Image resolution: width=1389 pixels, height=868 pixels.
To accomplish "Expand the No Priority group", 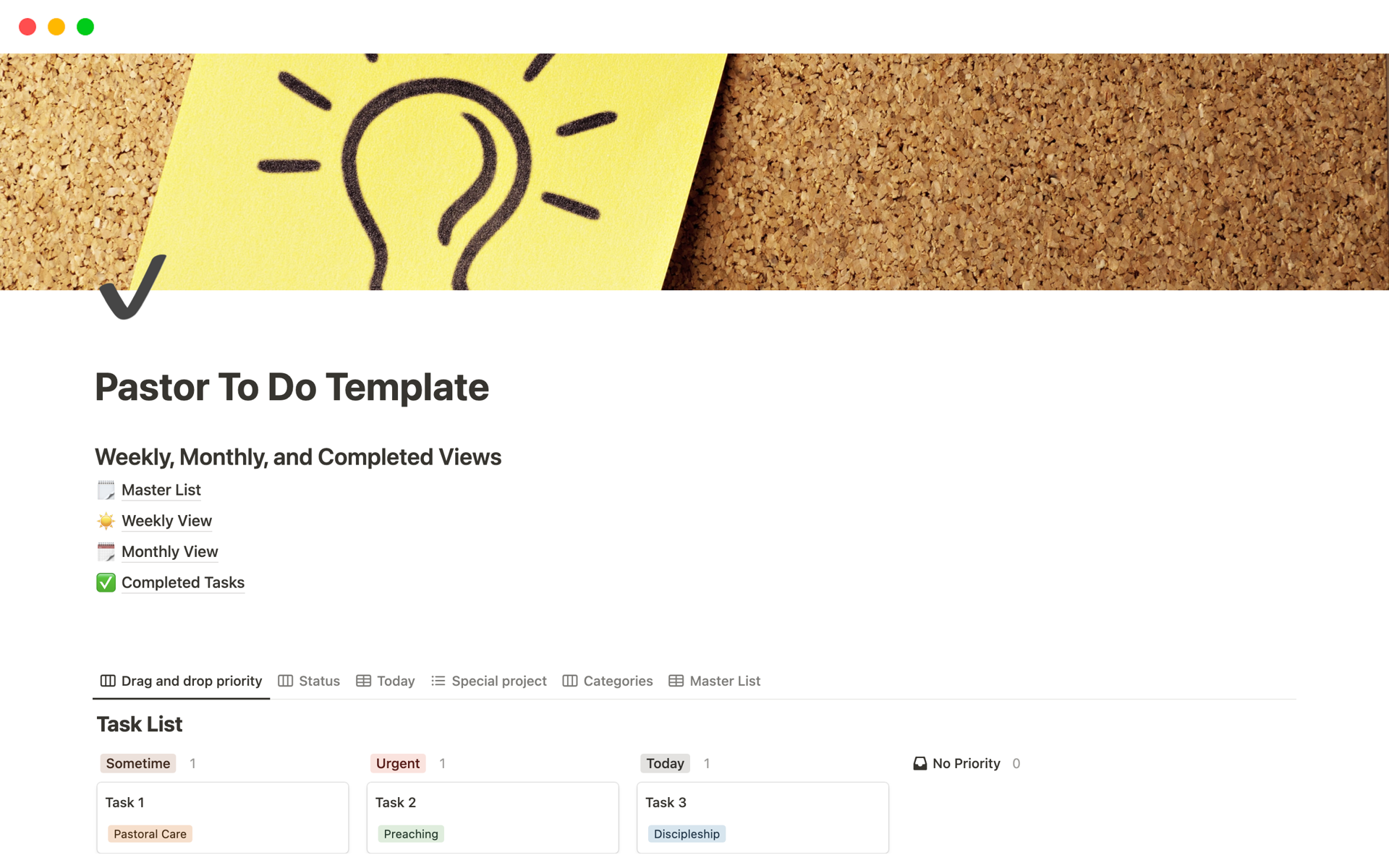I will [x=964, y=763].
